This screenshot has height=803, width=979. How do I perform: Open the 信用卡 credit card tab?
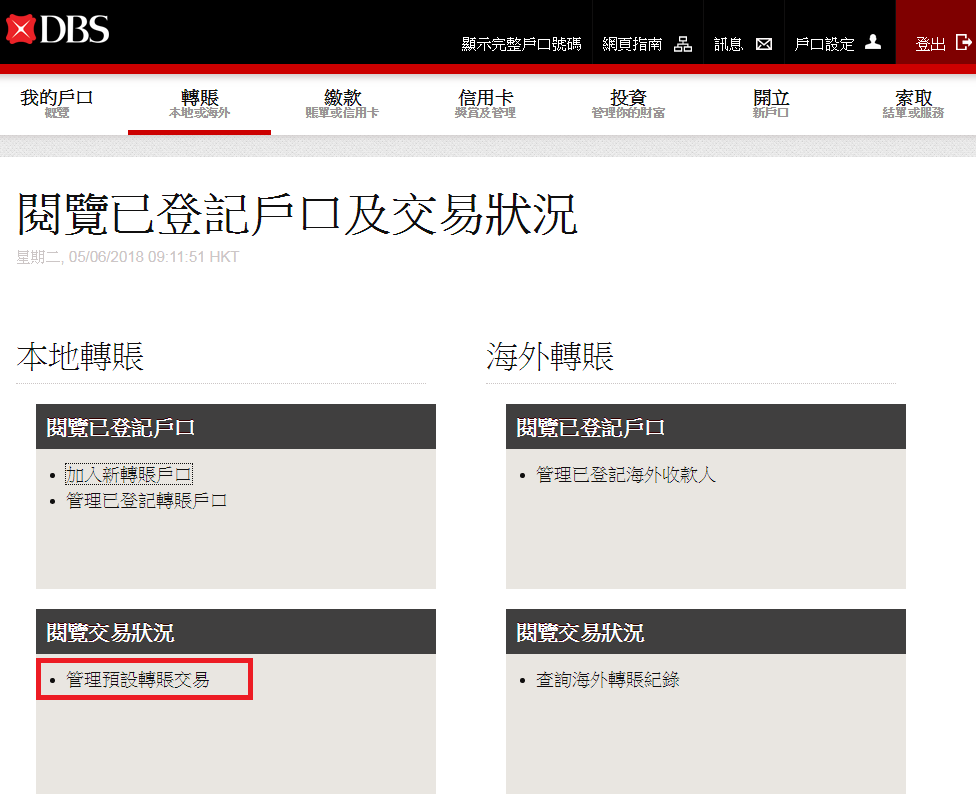[485, 103]
